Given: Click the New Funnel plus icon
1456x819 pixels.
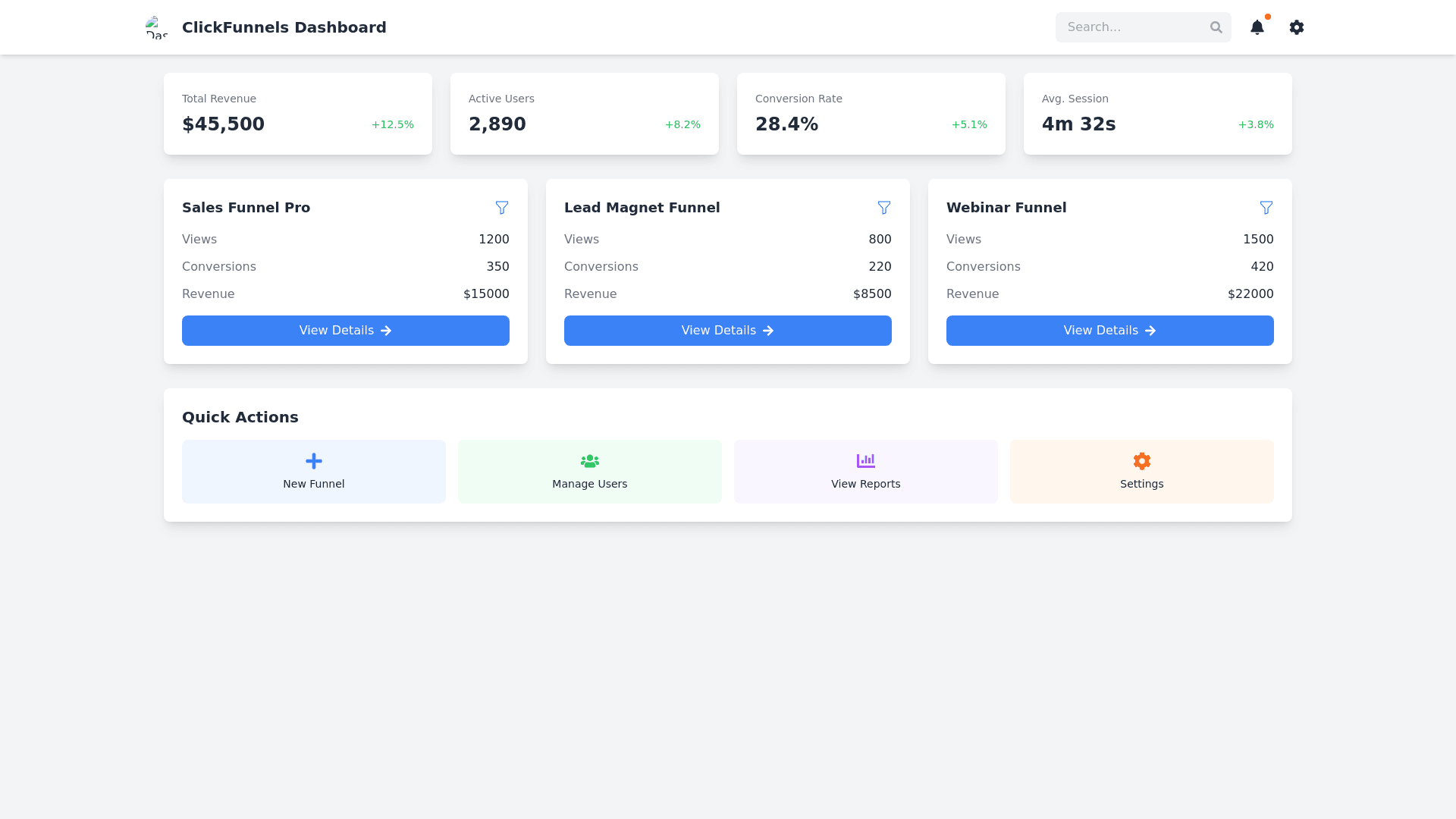Looking at the screenshot, I should pos(313,461).
